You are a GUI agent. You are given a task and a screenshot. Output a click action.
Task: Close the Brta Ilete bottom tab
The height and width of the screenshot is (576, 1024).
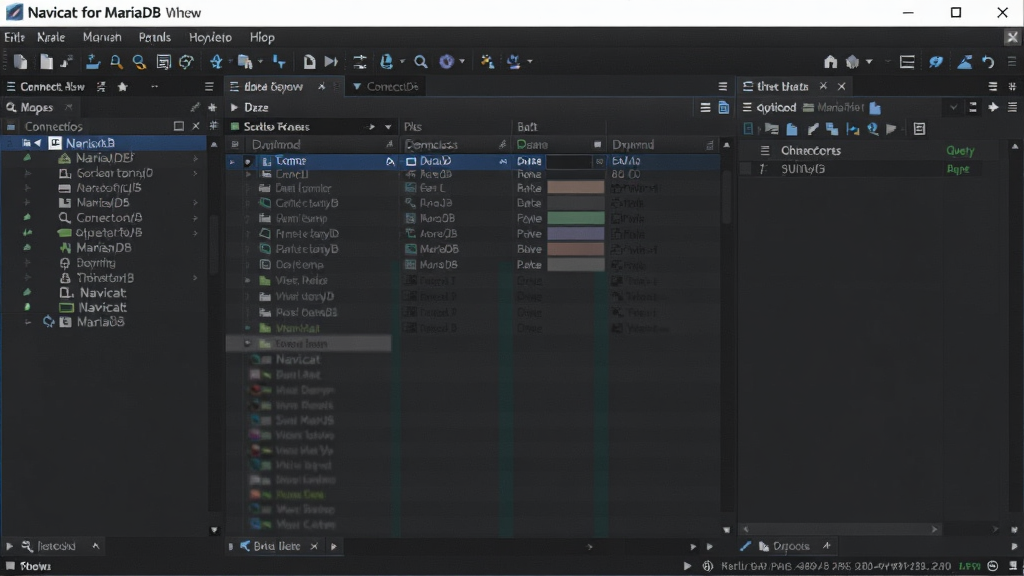pos(314,546)
